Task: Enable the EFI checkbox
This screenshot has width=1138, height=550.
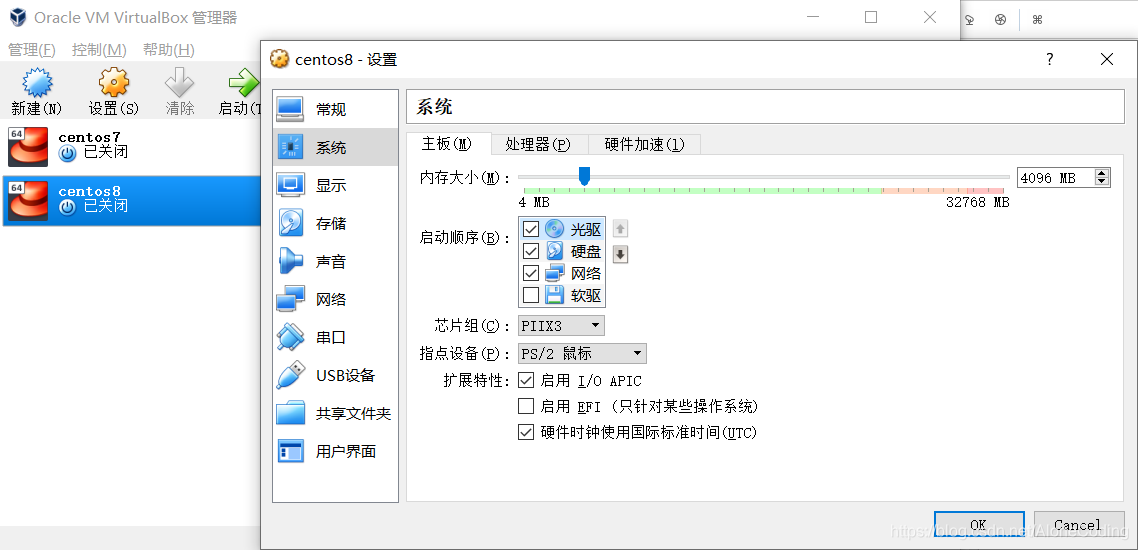Action: (x=525, y=406)
